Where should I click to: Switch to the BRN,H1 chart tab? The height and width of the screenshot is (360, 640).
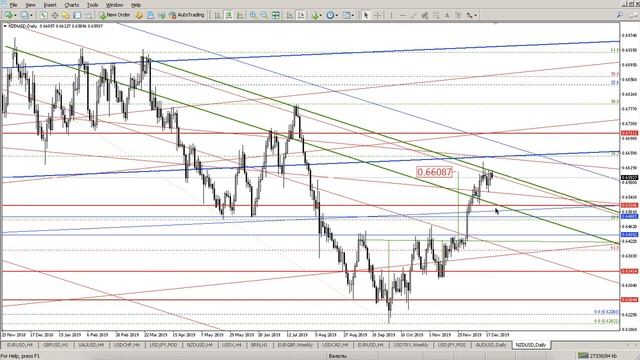[259, 345]
